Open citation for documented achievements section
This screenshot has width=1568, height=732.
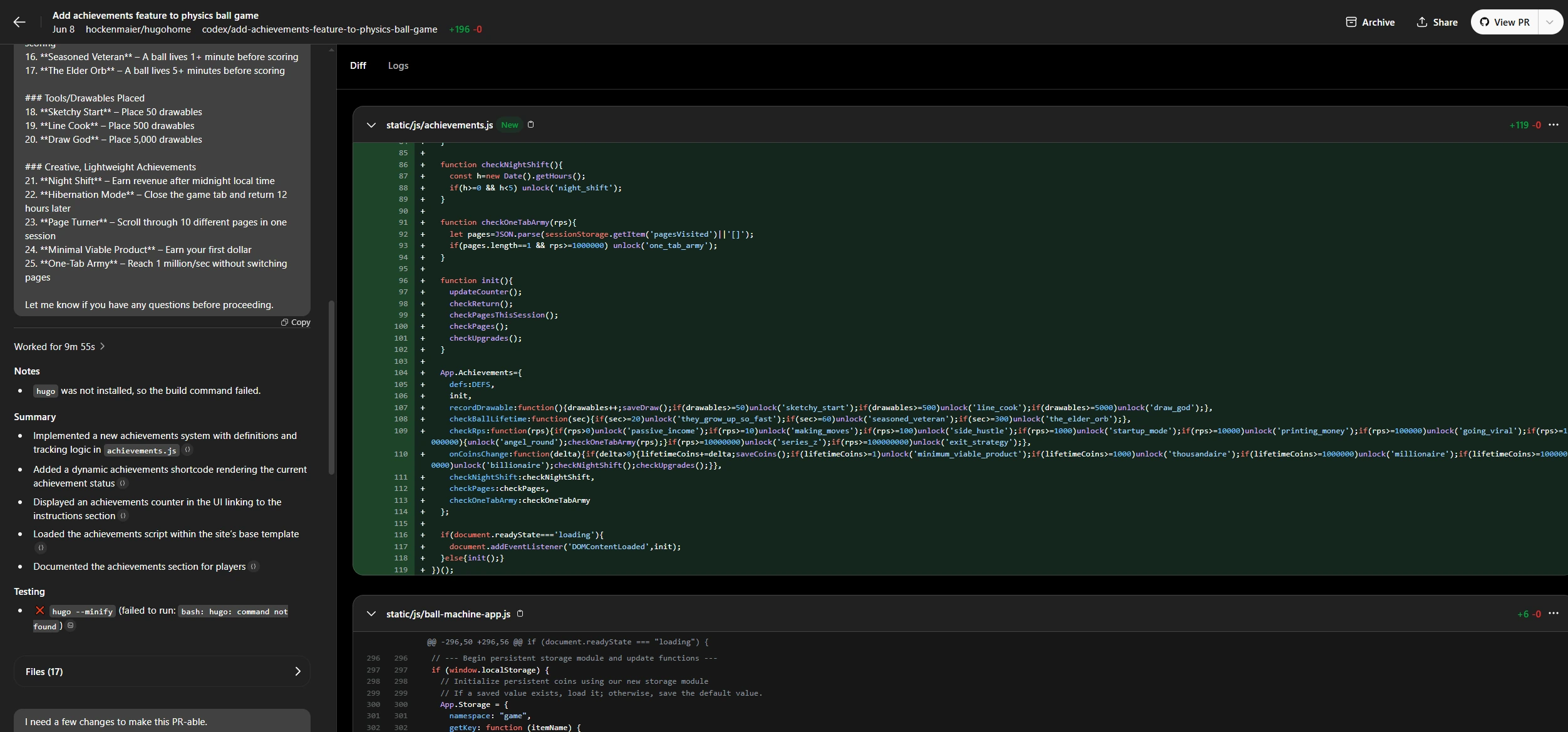pos(254,567)
